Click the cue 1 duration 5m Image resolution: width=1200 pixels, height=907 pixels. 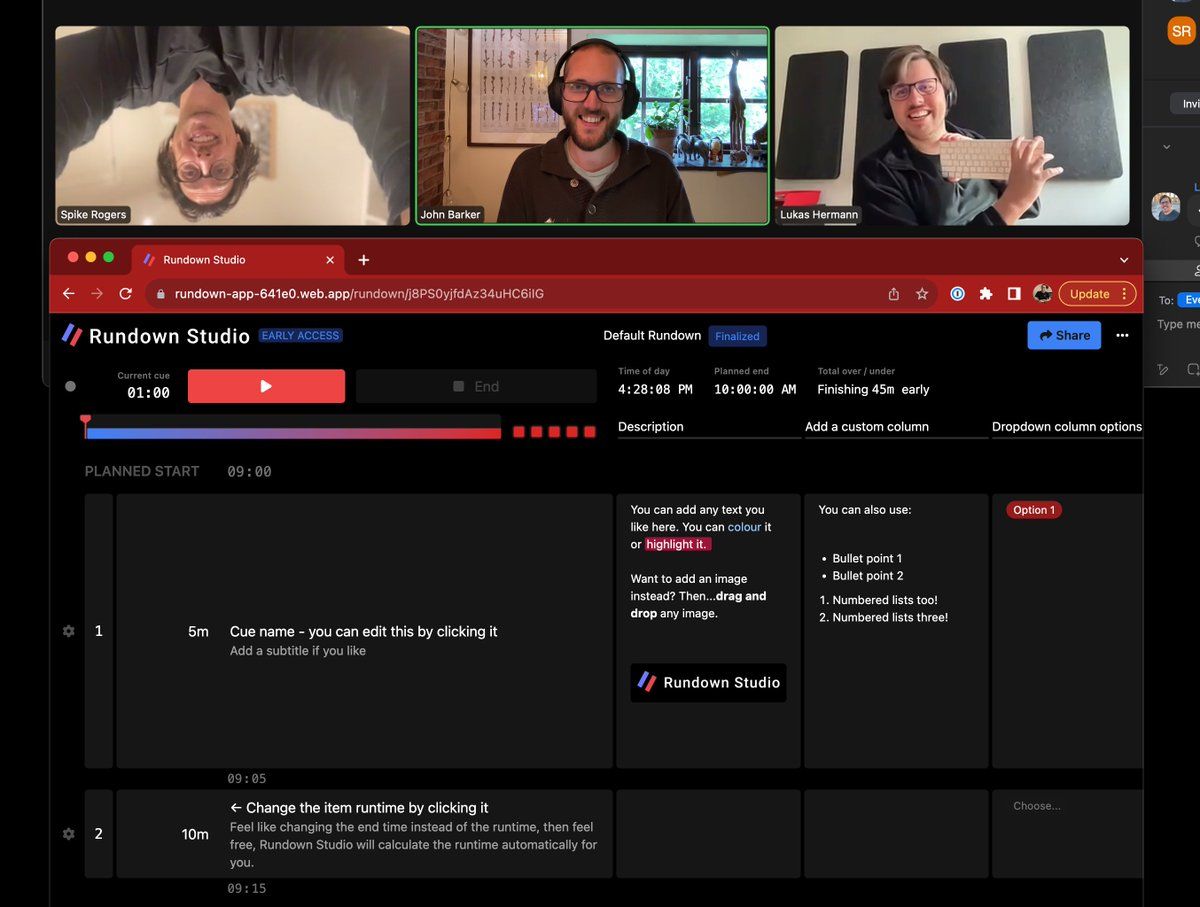tap(198, 631)
